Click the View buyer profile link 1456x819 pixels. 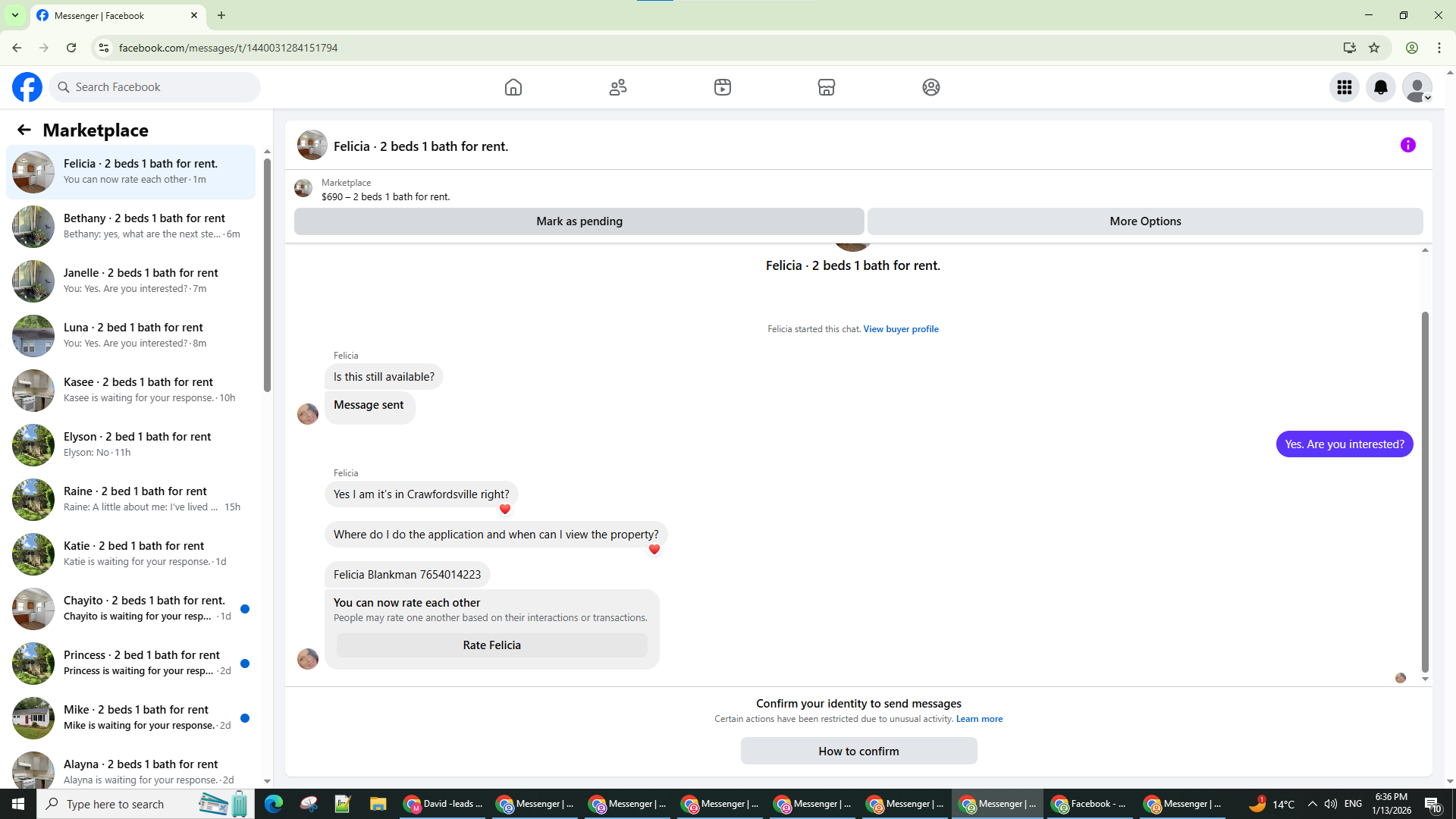tap(901, 329)
